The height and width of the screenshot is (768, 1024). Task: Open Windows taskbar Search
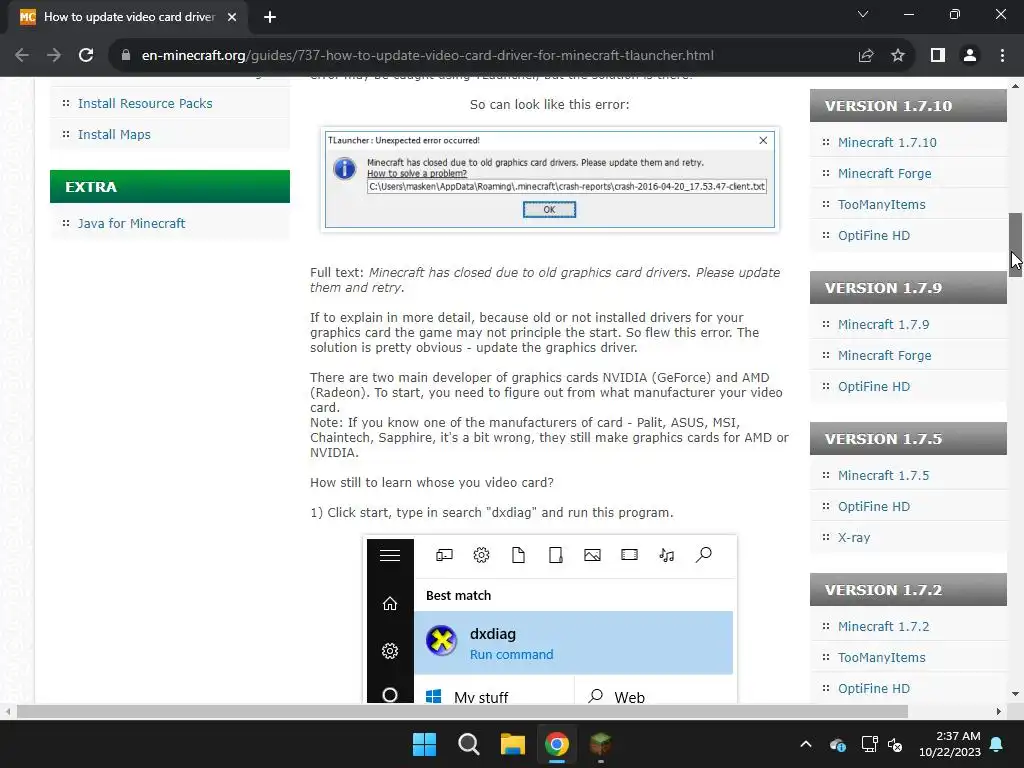click(468, 744)
